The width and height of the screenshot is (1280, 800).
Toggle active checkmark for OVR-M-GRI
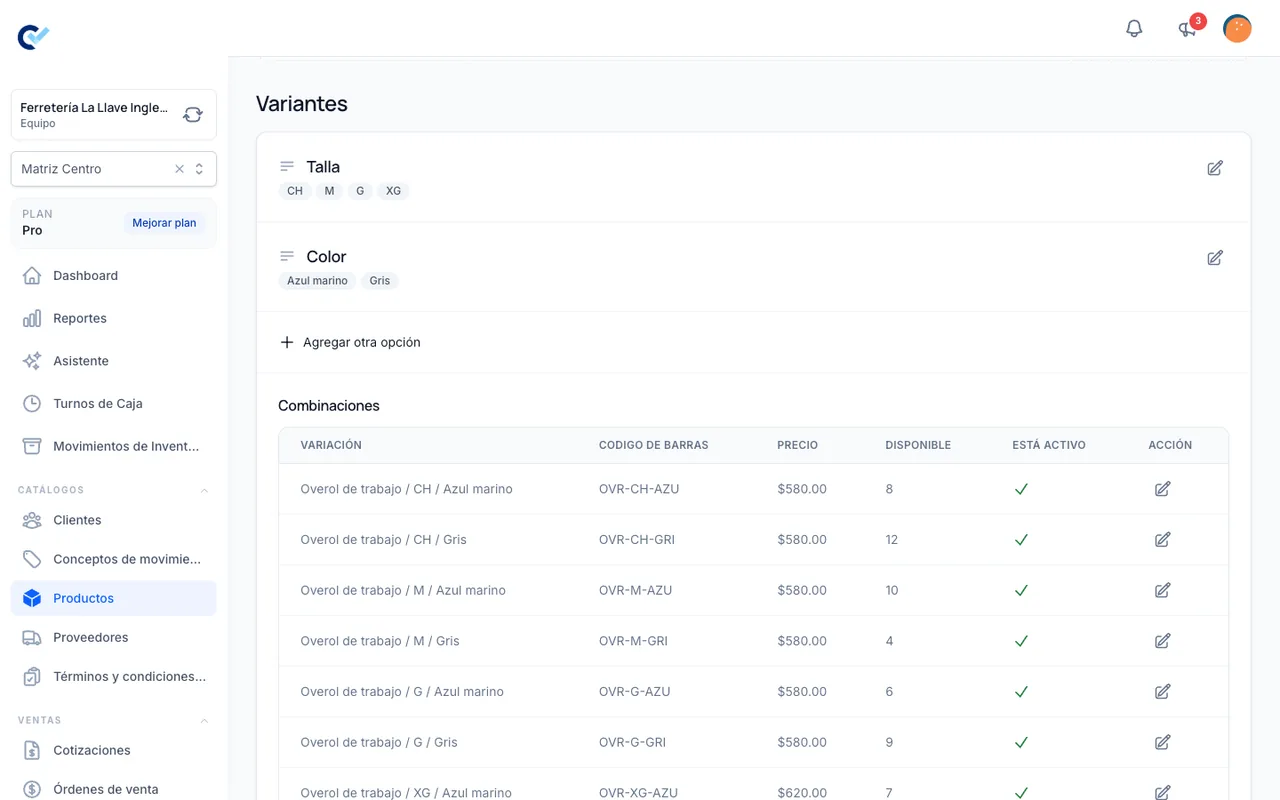[x=1021, y=641]
